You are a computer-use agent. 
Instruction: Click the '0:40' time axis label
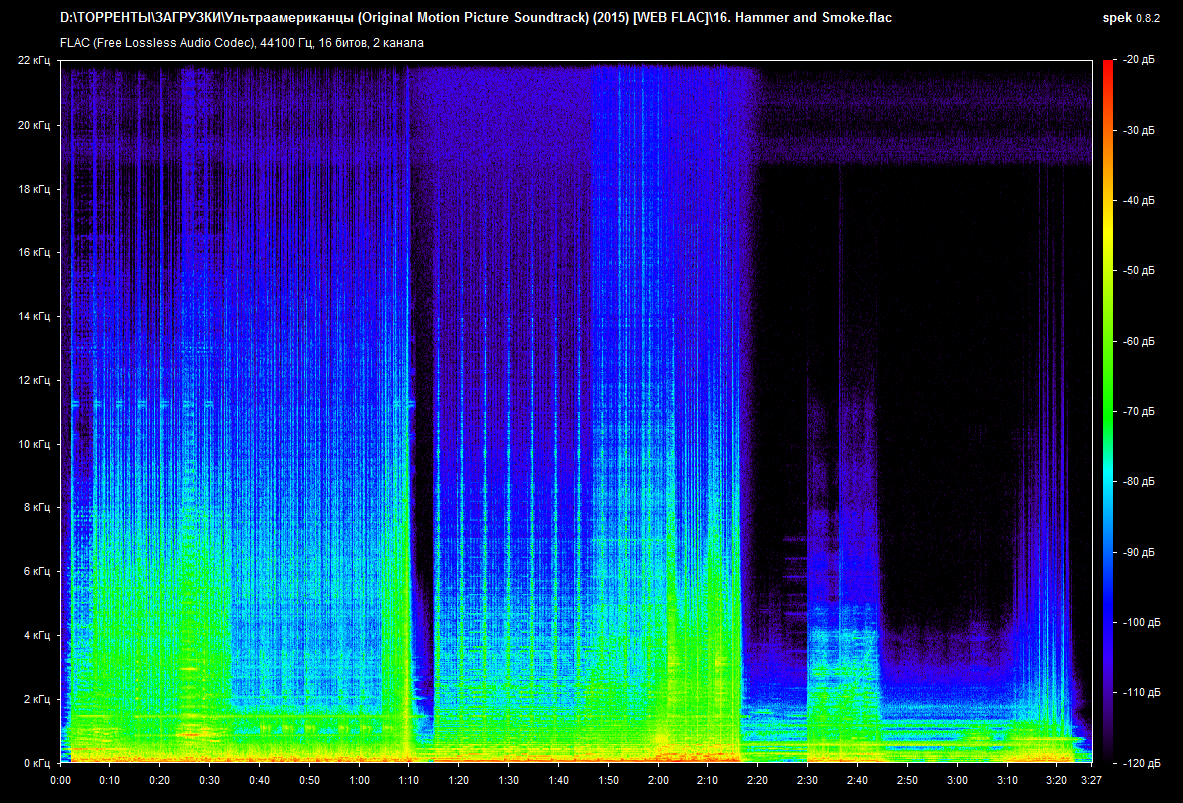260,780
